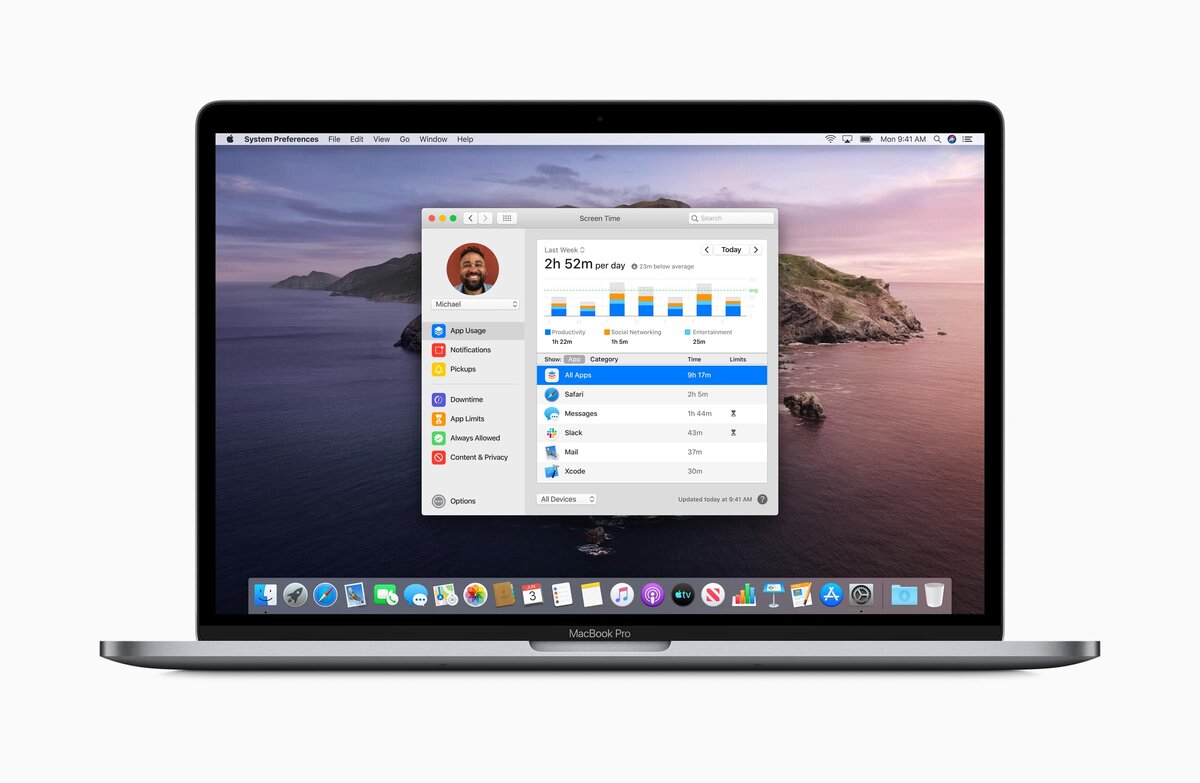Select the Pickups section
Viewport: 1200px width, 783px height.
pyautogui.click(x=462, y=369)
